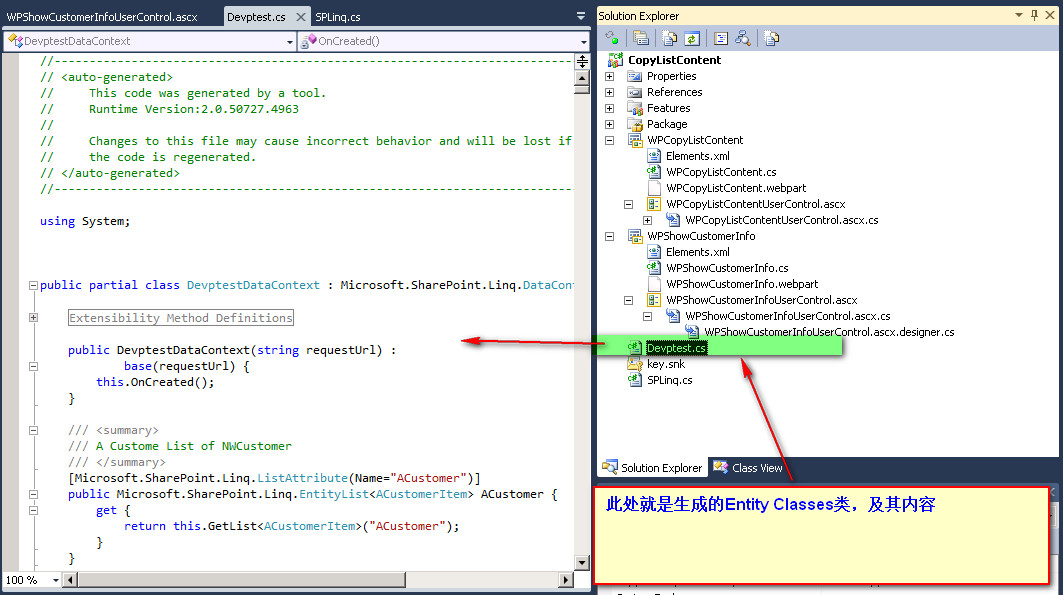
Task: Close the Solution Explorer panel
Action: (1050, 15)
